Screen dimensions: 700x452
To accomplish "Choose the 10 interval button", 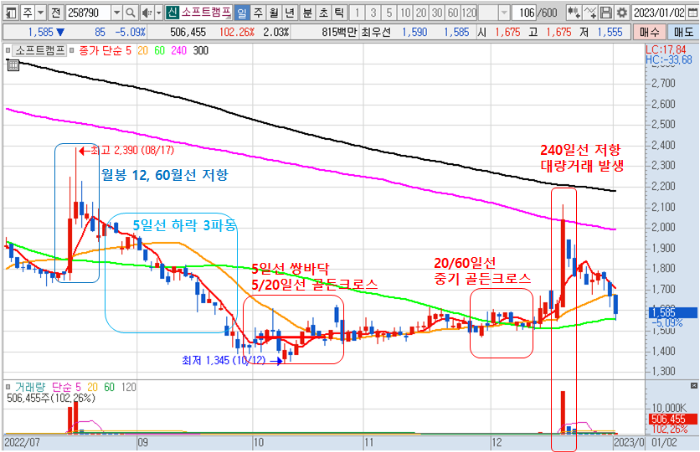I will coord(405,13).
